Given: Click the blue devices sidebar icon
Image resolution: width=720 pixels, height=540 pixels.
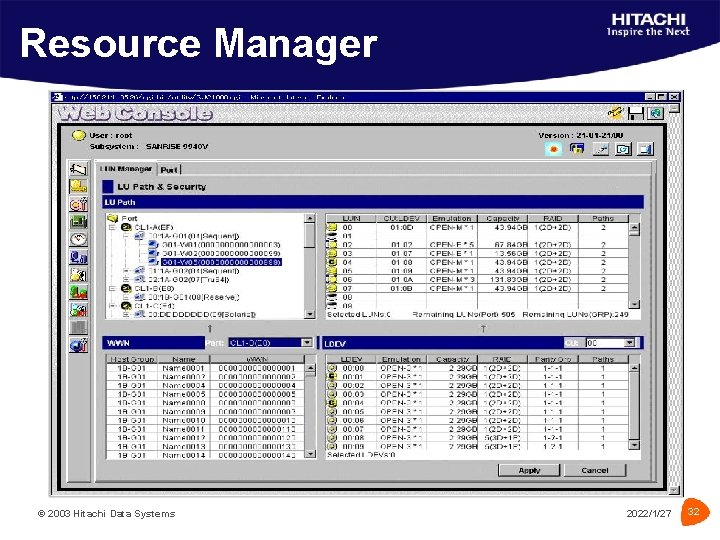Looking at the screenshot, I should (x=78, y=257).
